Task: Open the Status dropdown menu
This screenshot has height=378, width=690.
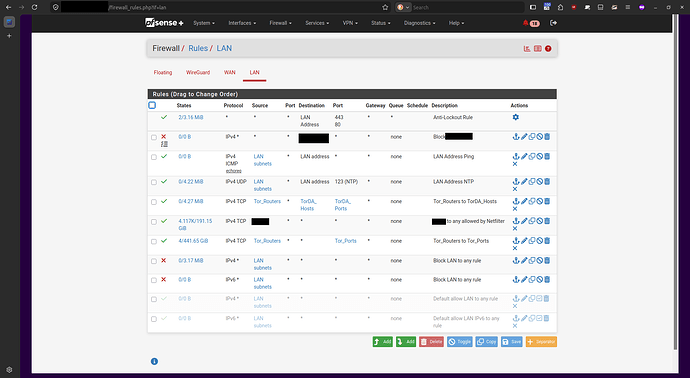Action: click(x=380, y=23)
